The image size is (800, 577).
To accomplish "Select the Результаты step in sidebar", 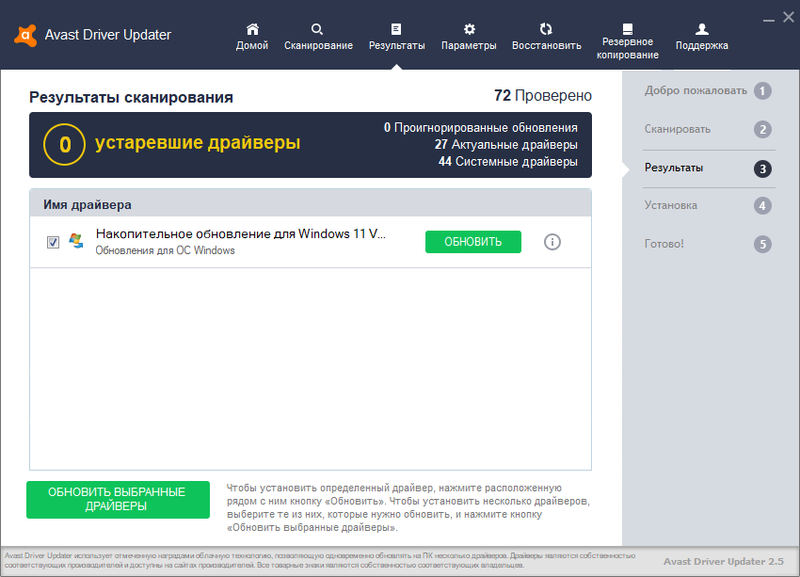I will [673, 167].
